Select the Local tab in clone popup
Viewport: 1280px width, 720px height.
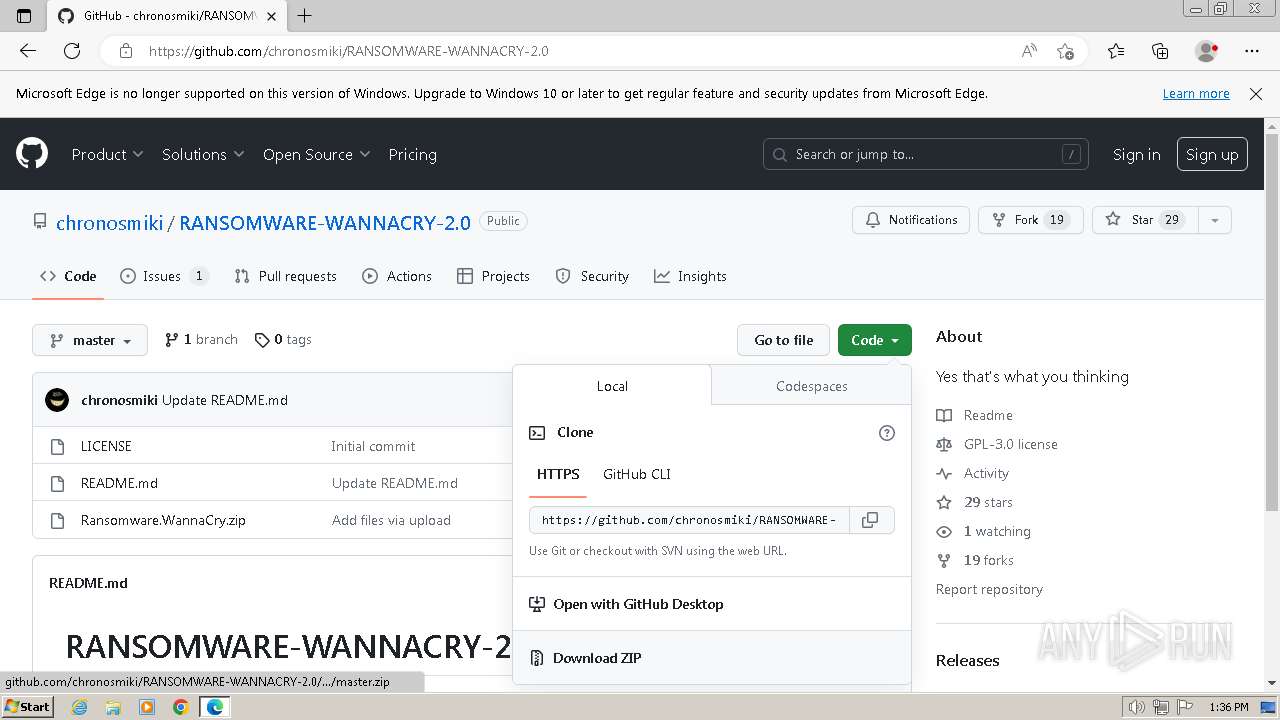coord(612,386)
